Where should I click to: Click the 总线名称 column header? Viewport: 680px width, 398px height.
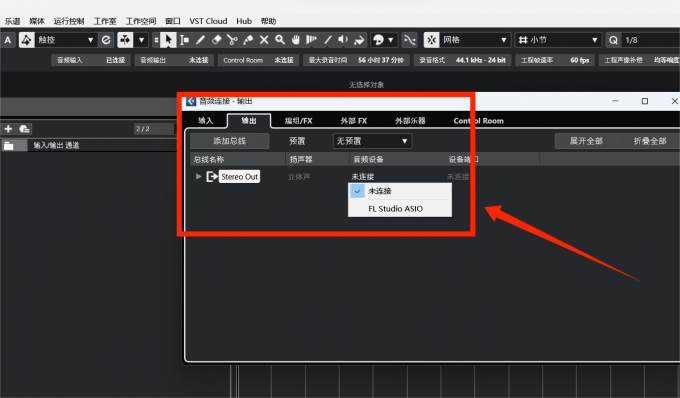tap(238, 159)
